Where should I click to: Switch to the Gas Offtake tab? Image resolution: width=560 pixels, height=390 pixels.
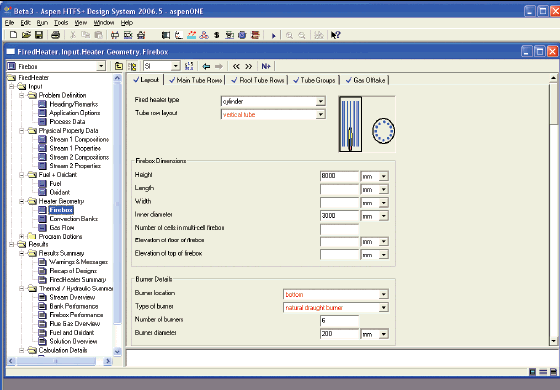366,80
